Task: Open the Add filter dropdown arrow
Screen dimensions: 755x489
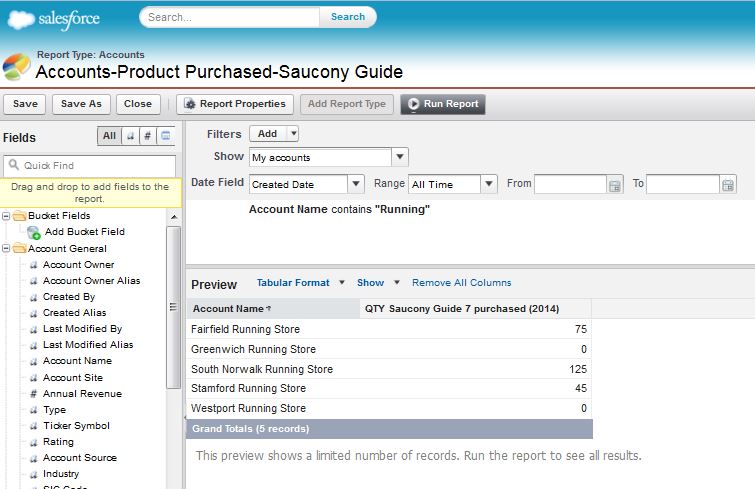Action: pos(293,133)
